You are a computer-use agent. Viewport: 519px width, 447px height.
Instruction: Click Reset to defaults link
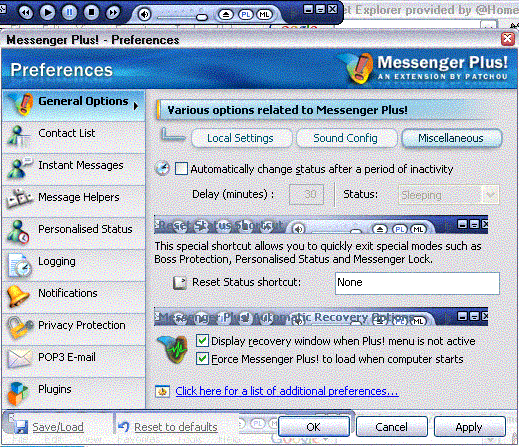[x=176, y=427]
